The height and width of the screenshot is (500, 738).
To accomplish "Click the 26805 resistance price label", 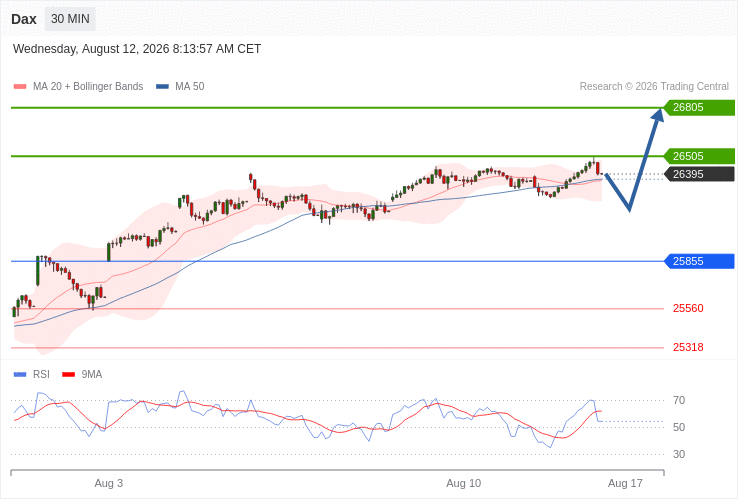I will pyautogui.click(x=699, y=107).
